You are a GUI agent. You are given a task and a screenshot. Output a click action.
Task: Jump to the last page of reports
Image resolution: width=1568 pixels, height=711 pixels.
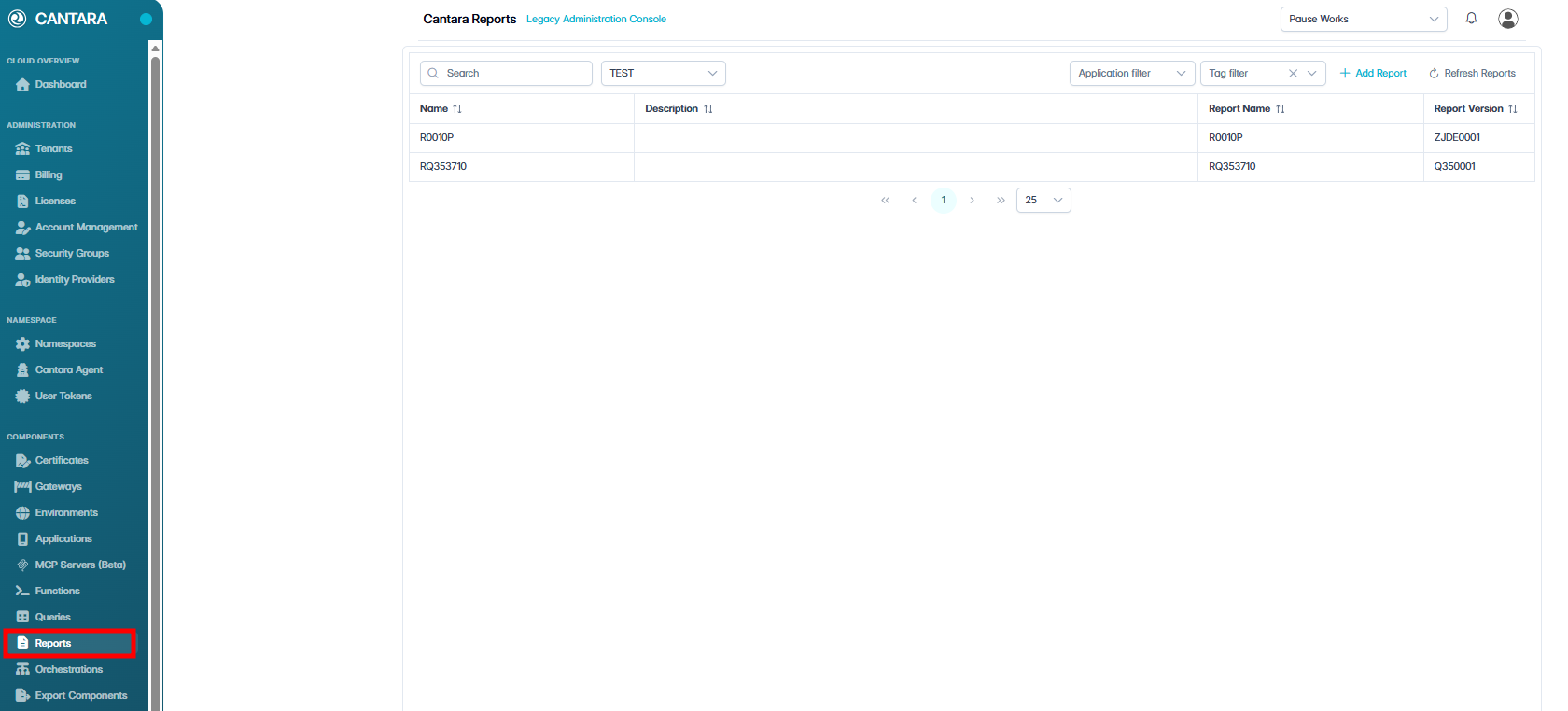(1001, 201)
